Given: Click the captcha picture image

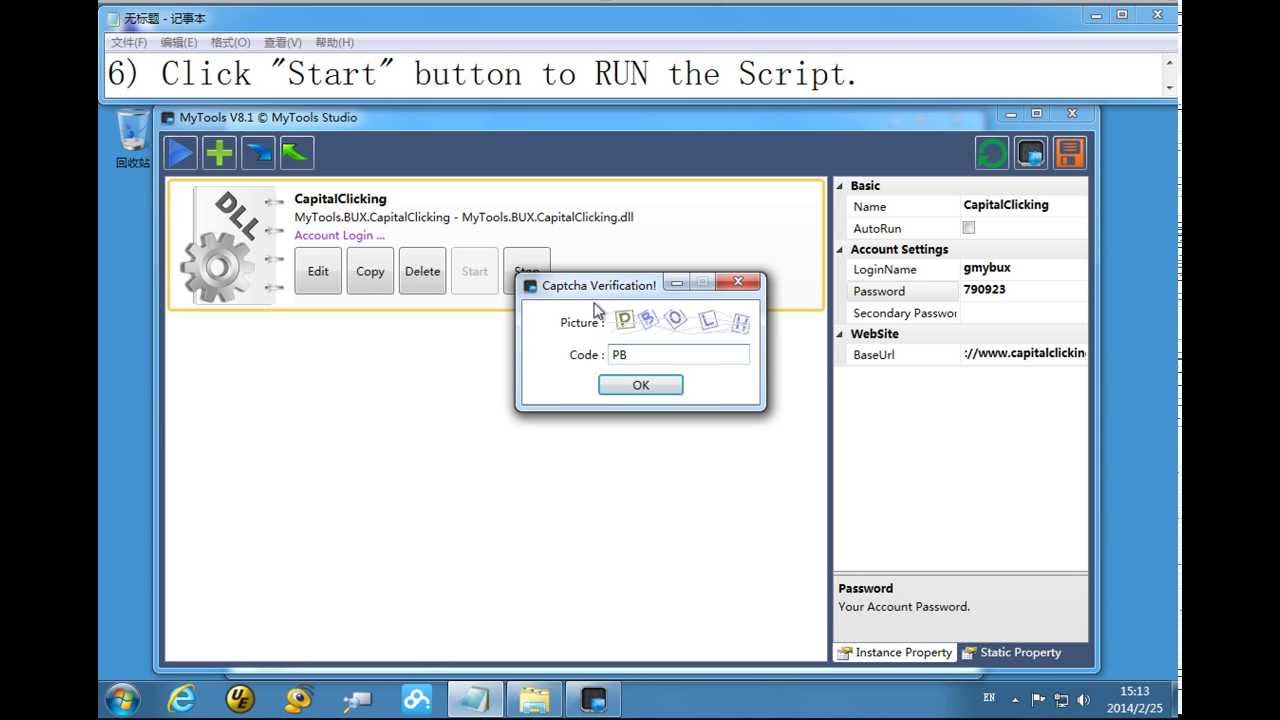Looking at the screenshot, I should (683, 321).
